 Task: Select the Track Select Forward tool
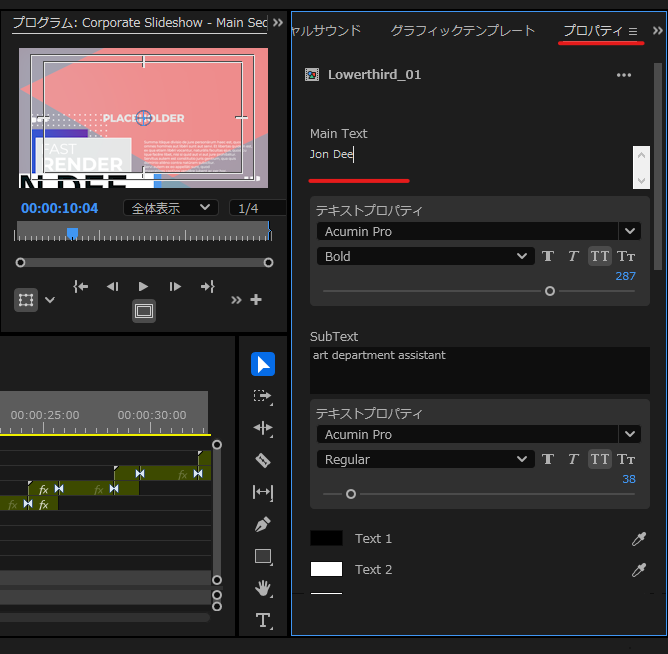263,396
